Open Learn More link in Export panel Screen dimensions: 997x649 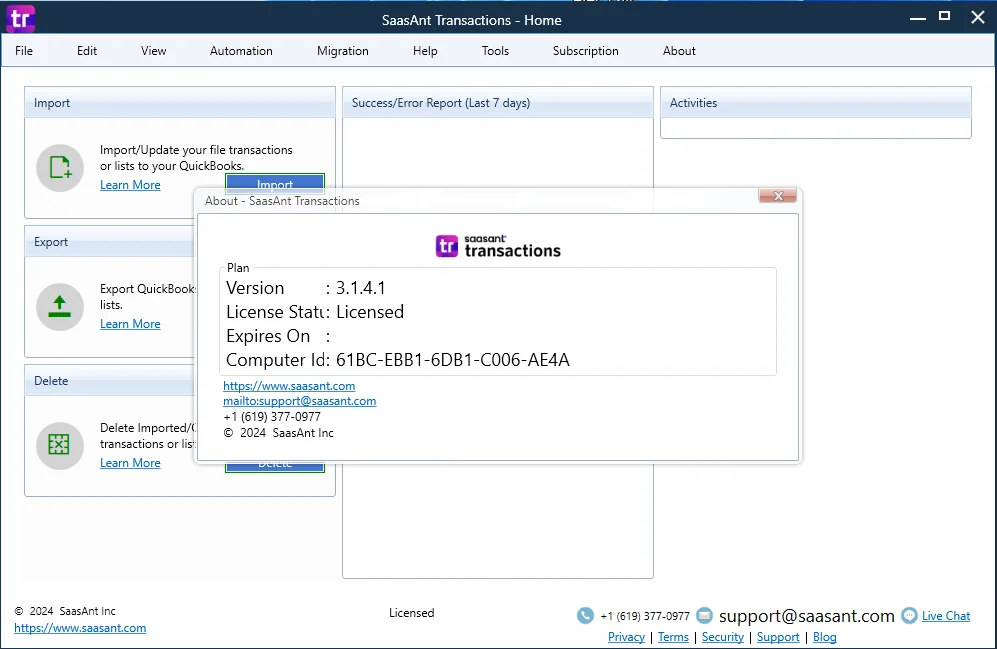(x=130, y=324)
